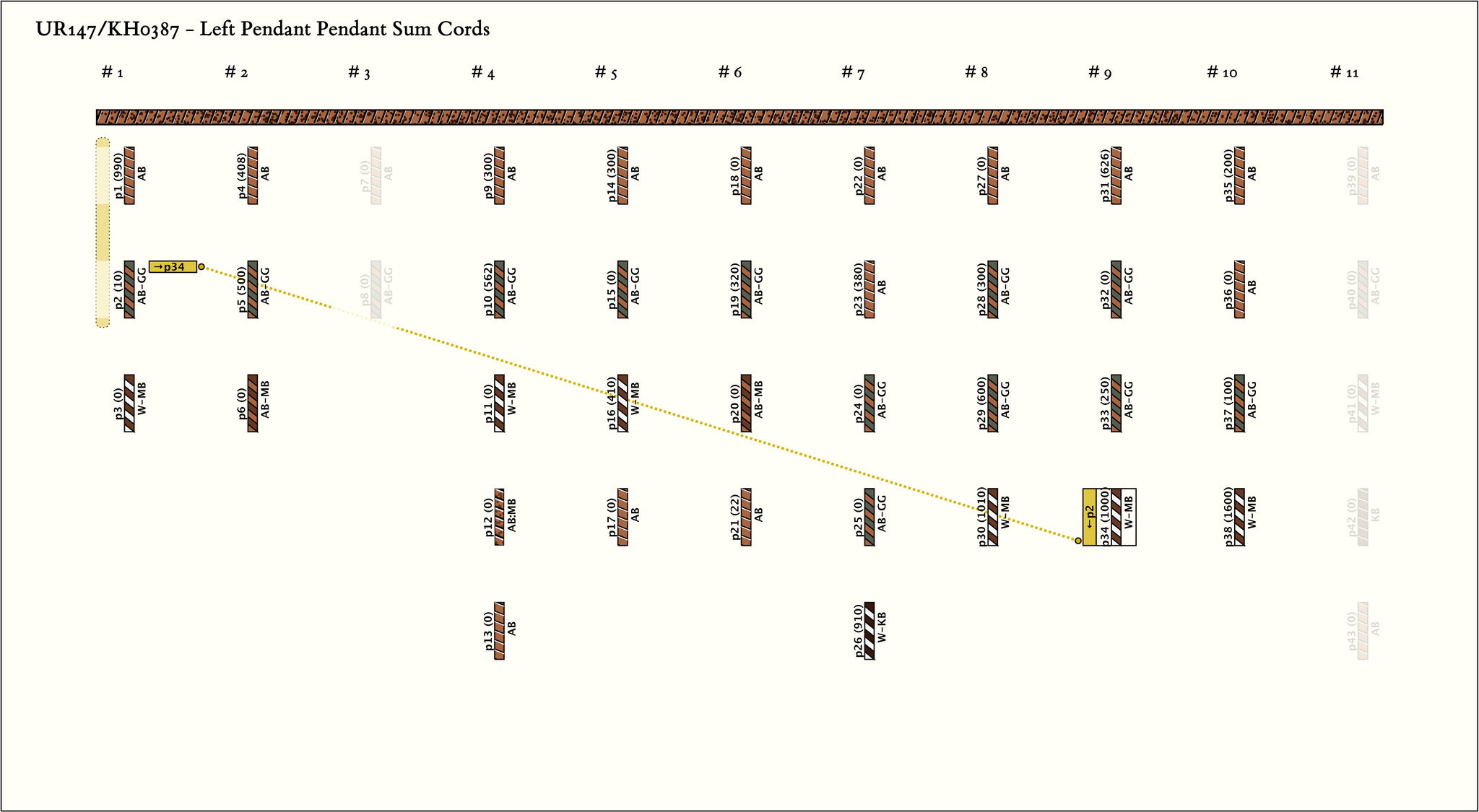
Task: Select cord p38 (1600) W-MB
Action: point(1239,517)
